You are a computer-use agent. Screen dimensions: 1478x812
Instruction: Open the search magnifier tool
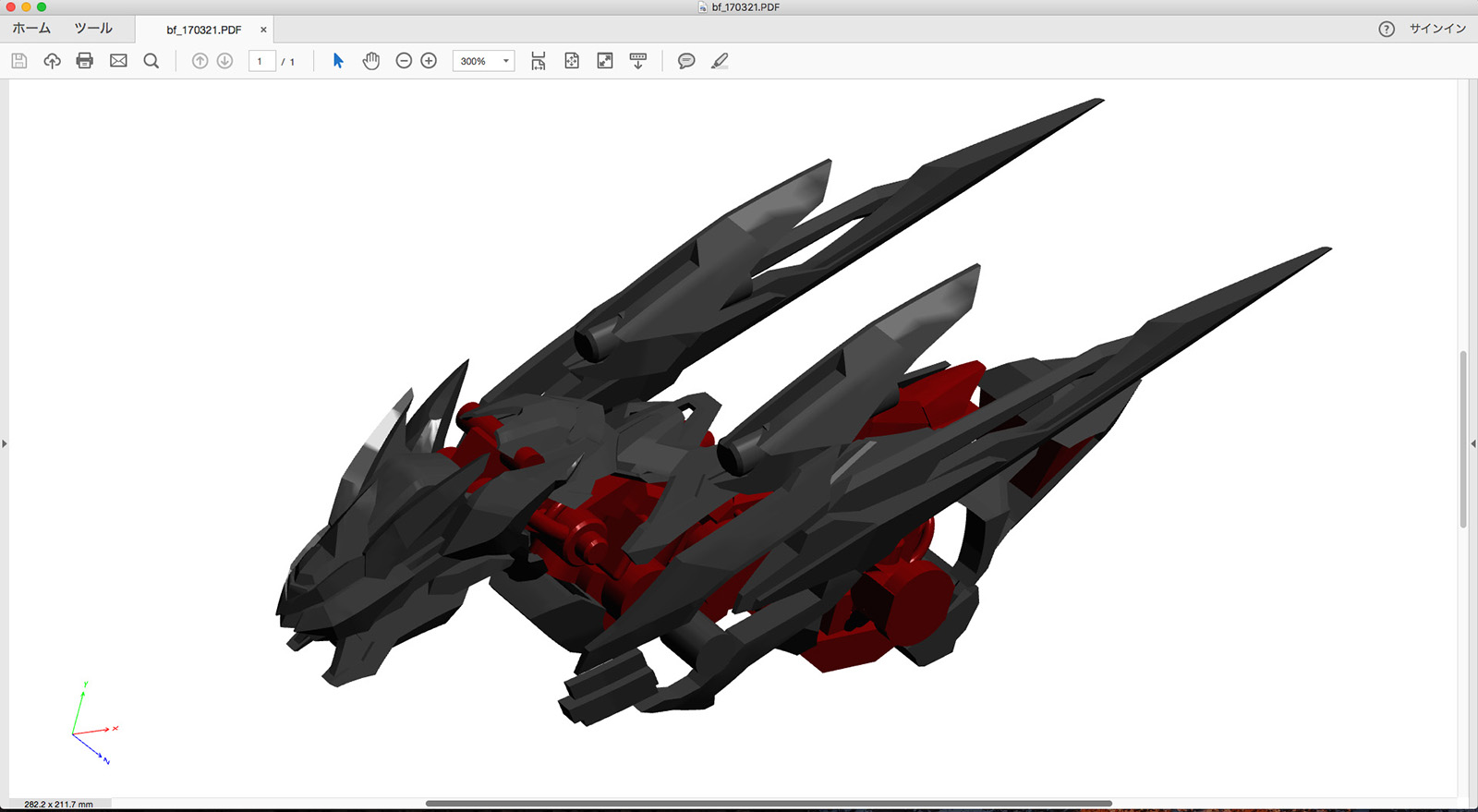151,61
